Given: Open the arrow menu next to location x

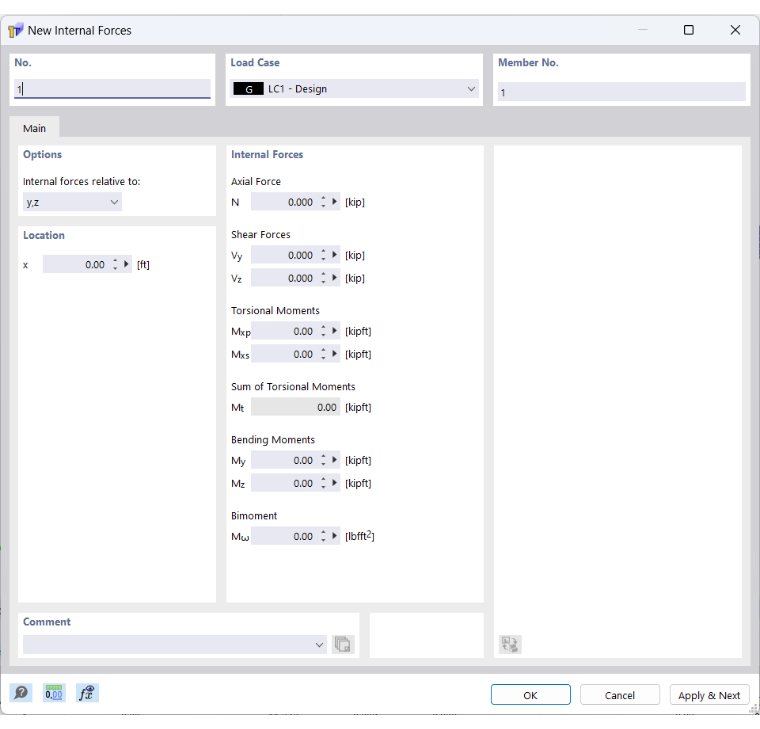Looking at the screenshot, I should tap(127, 264).
